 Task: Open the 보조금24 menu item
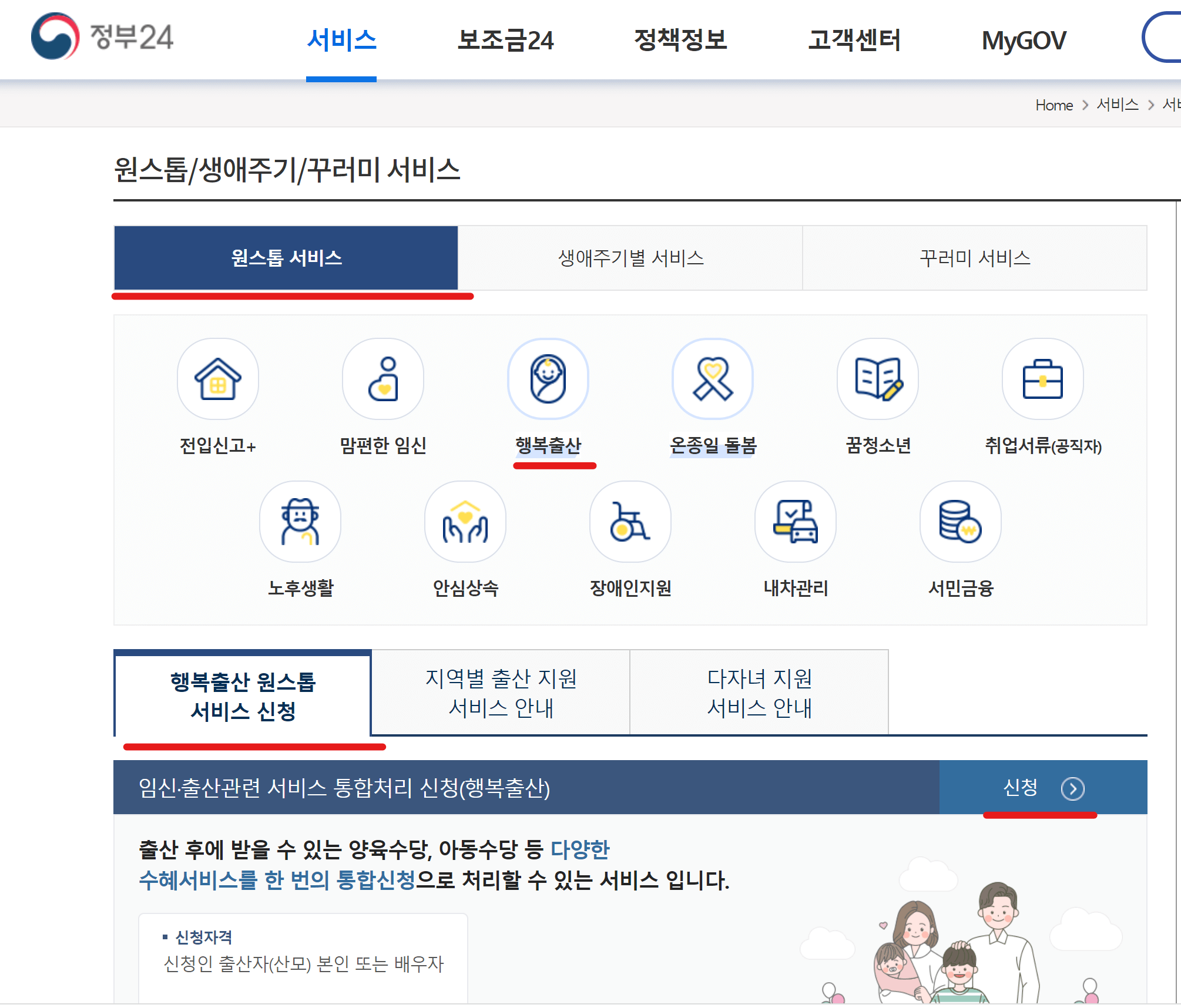point(506,40)
